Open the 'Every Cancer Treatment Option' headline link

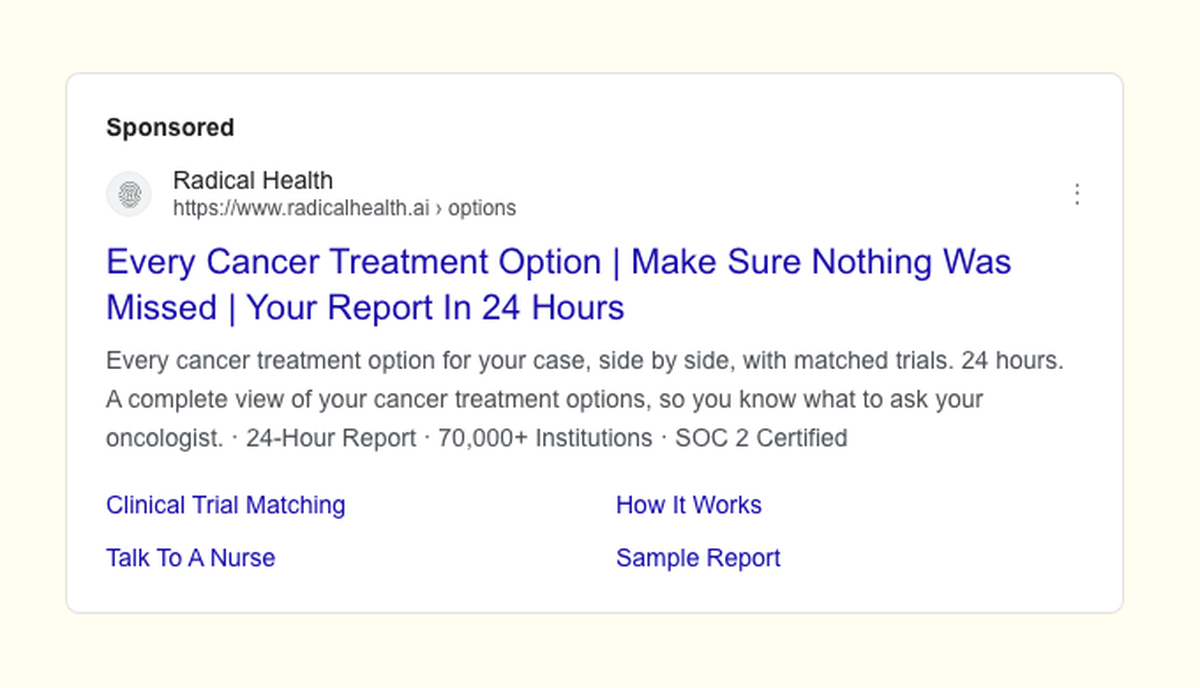558,284
